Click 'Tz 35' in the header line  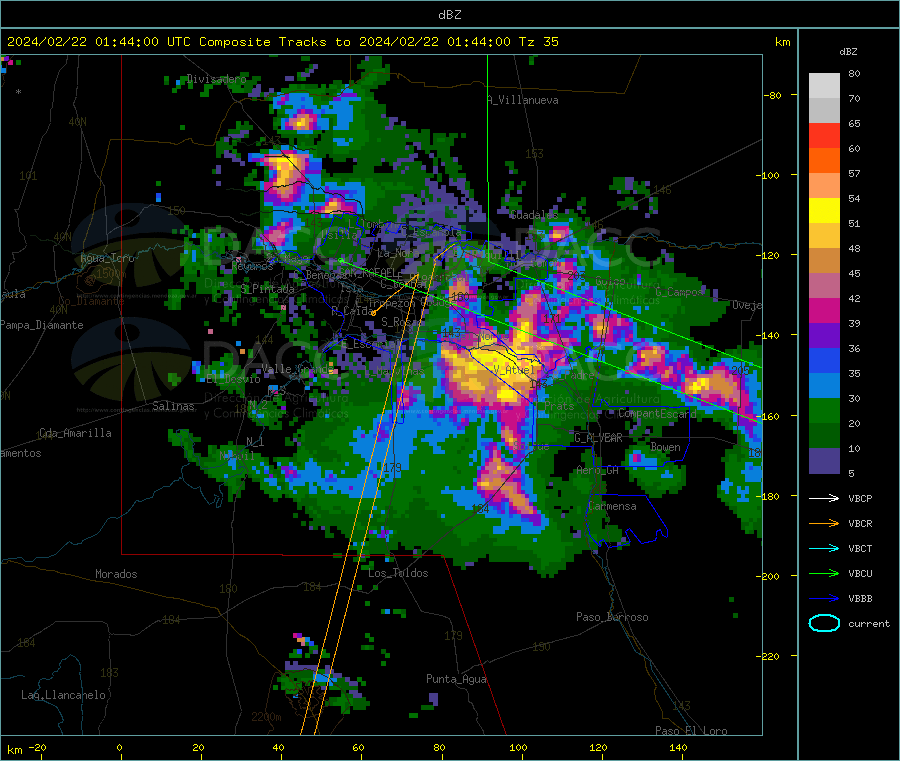click(538, 42)
